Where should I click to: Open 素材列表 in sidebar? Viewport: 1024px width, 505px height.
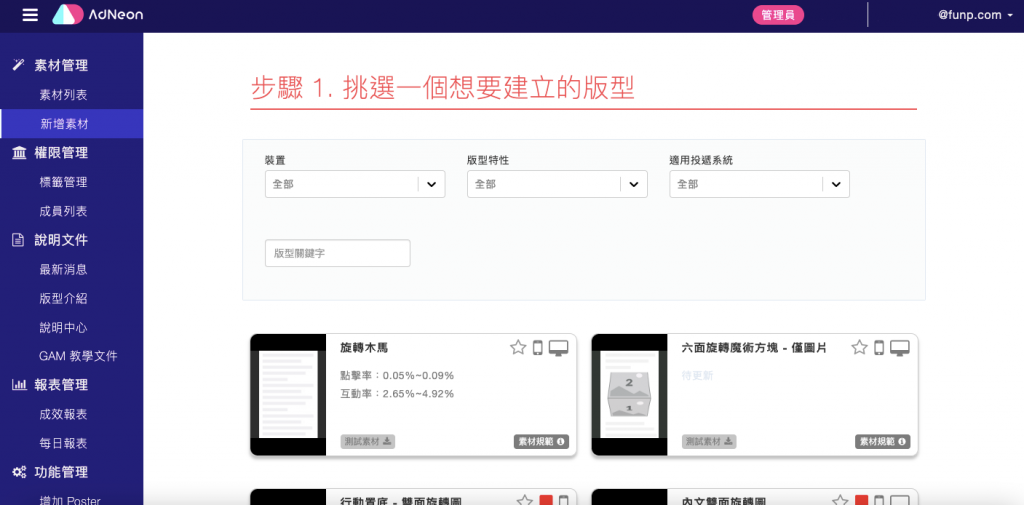[63, 95]
